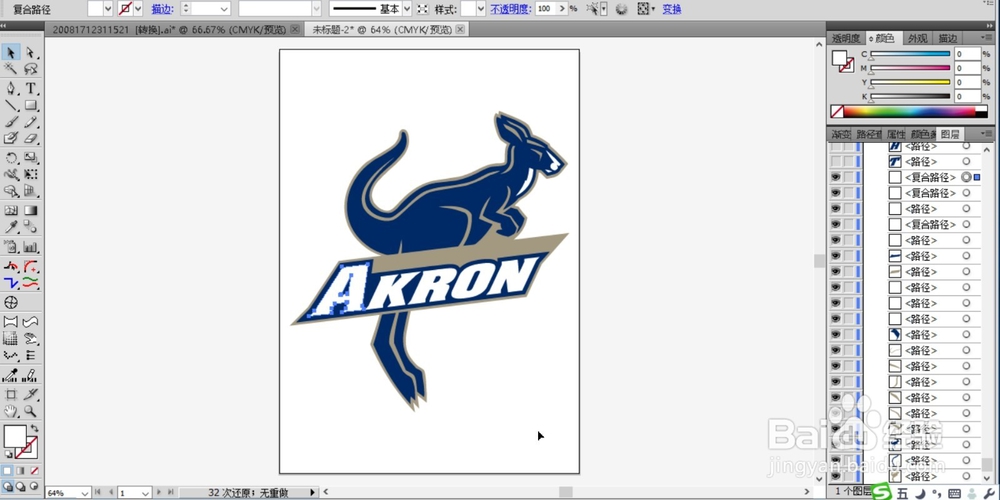Screen dimensions: 1000x500
Task: Open the stroke weight dropdown
Action: (224, 9)
